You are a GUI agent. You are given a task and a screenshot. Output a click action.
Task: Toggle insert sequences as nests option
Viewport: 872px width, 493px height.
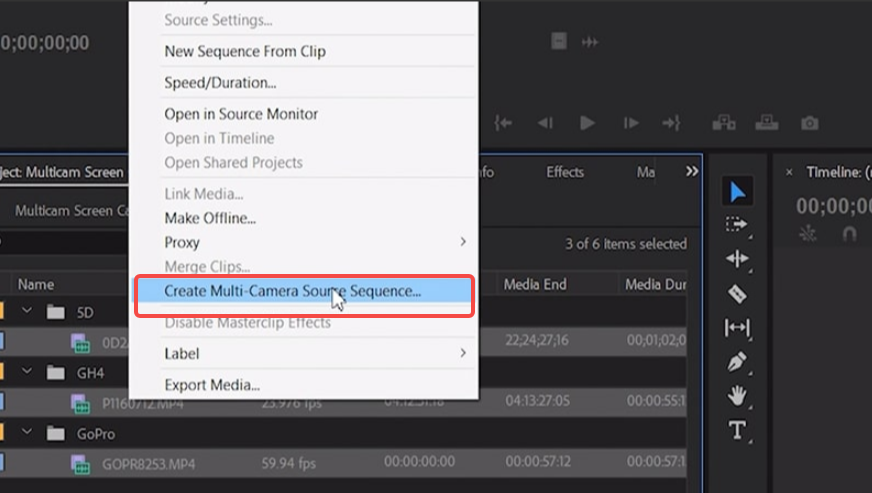[808, 233]
